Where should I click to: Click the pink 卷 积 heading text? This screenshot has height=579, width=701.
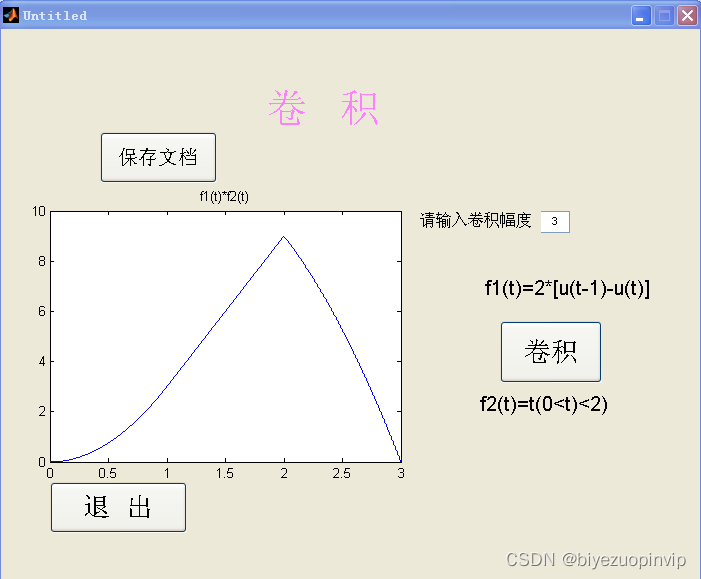coord(323,108)
